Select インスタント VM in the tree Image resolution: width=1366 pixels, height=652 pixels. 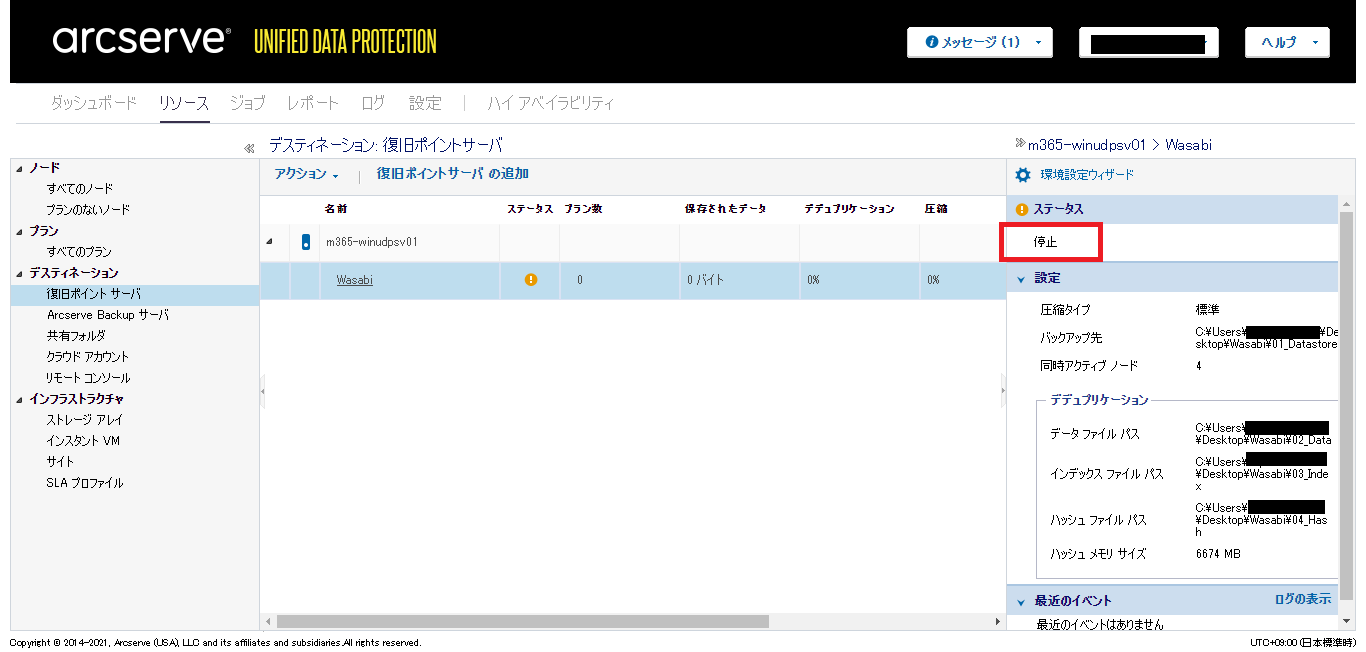coord(83,441)
